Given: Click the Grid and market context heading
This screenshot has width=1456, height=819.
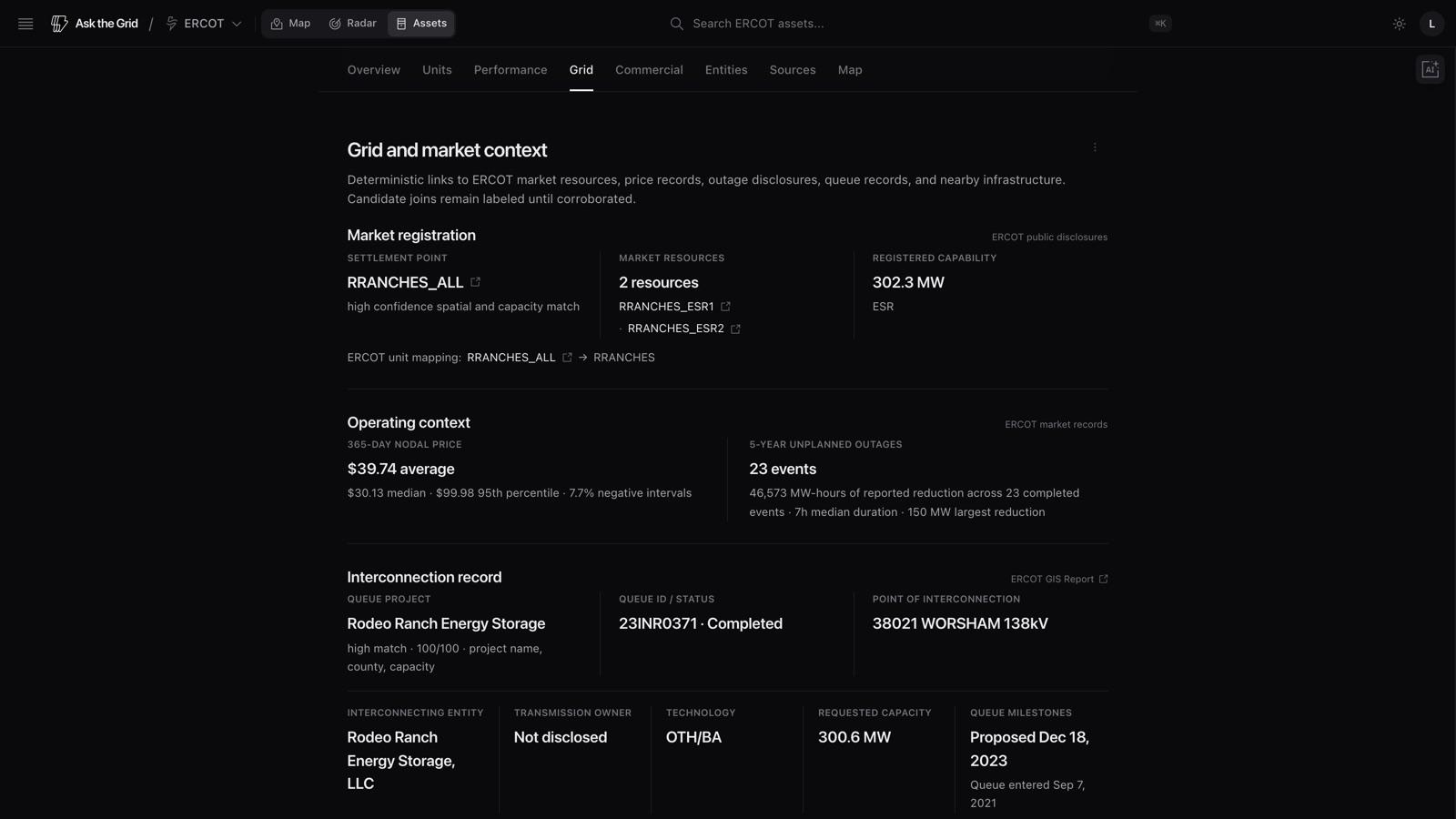Looking at the screenshot, I should pos(447,150).
